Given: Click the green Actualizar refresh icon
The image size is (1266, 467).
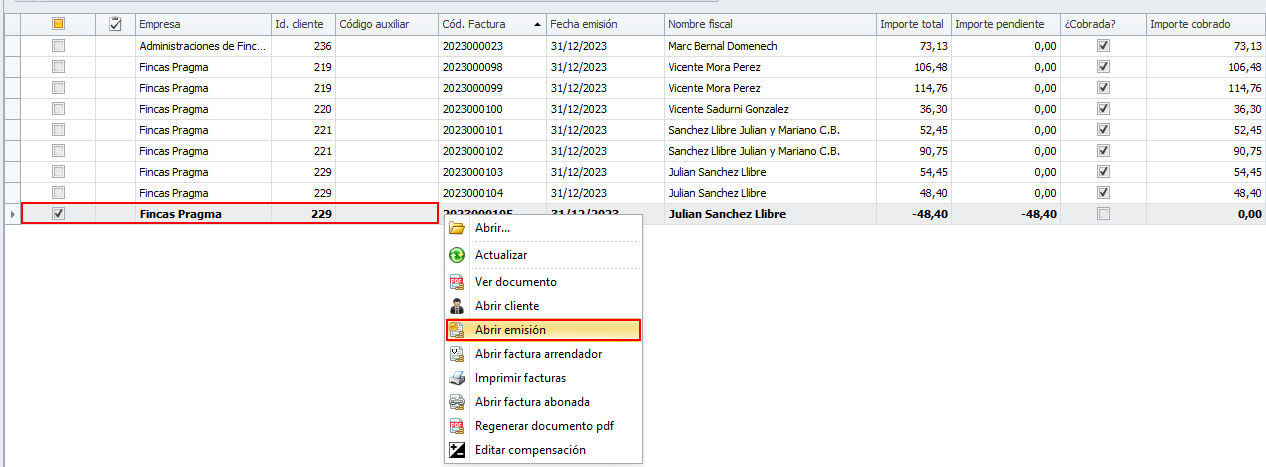Looking at the screenshot, I should [457, 255].
